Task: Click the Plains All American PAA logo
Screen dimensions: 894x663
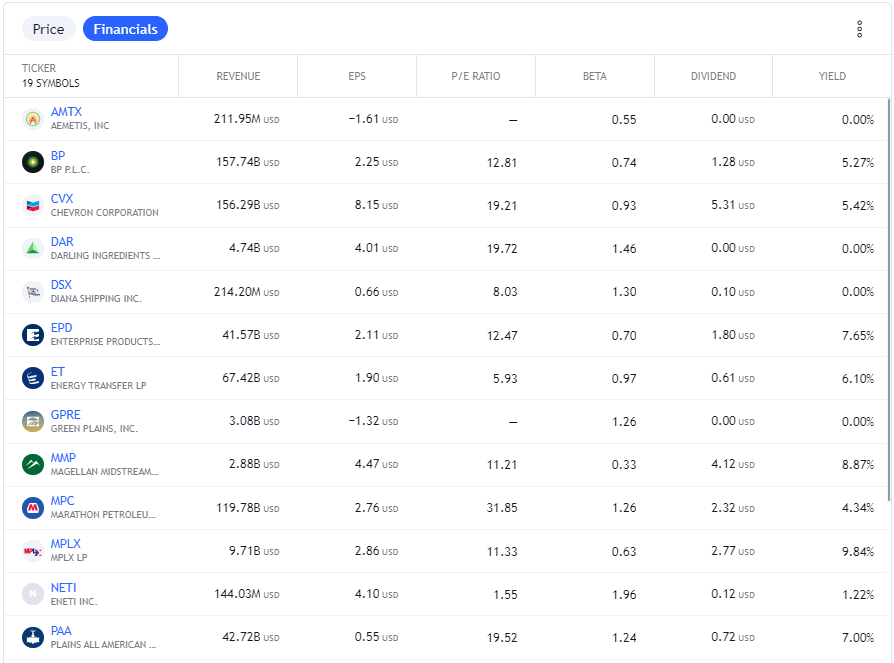Action: (33, 637)
